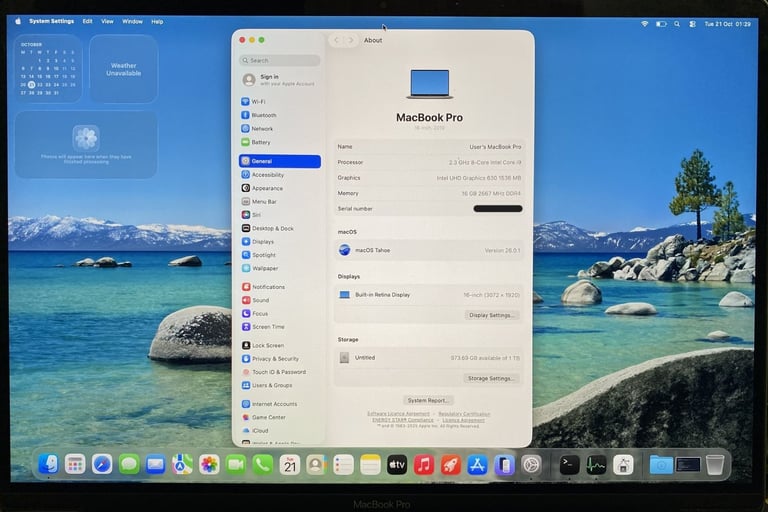Open the Software Licence Agreement link
This screenshot has width=768, height=512.
pos(398,414)
